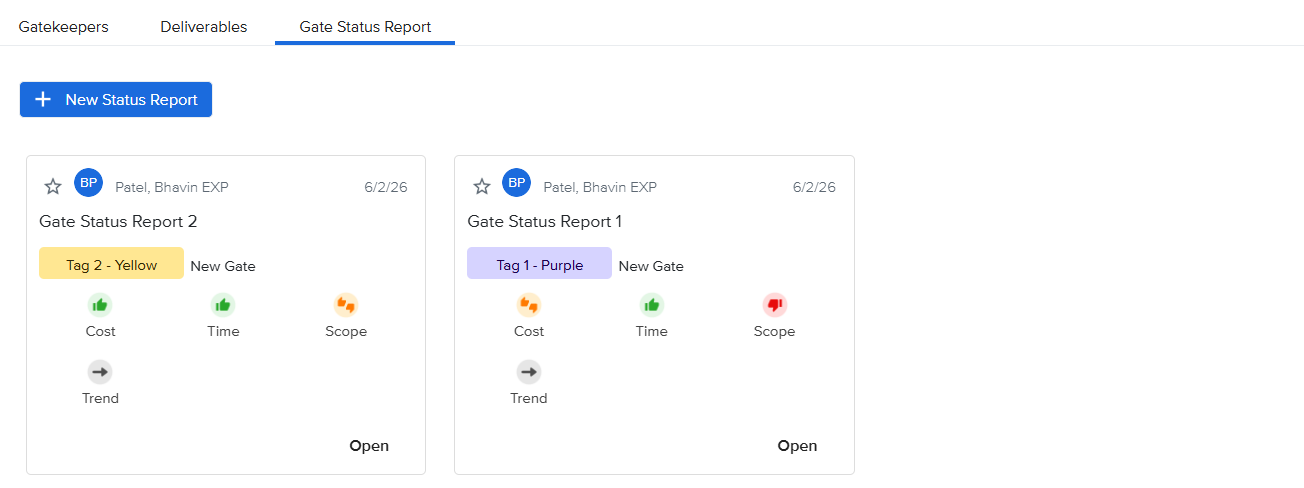Click Trend arrow icon in Report 1
The width and height of the screenshot is (1304, 488).
528,372
